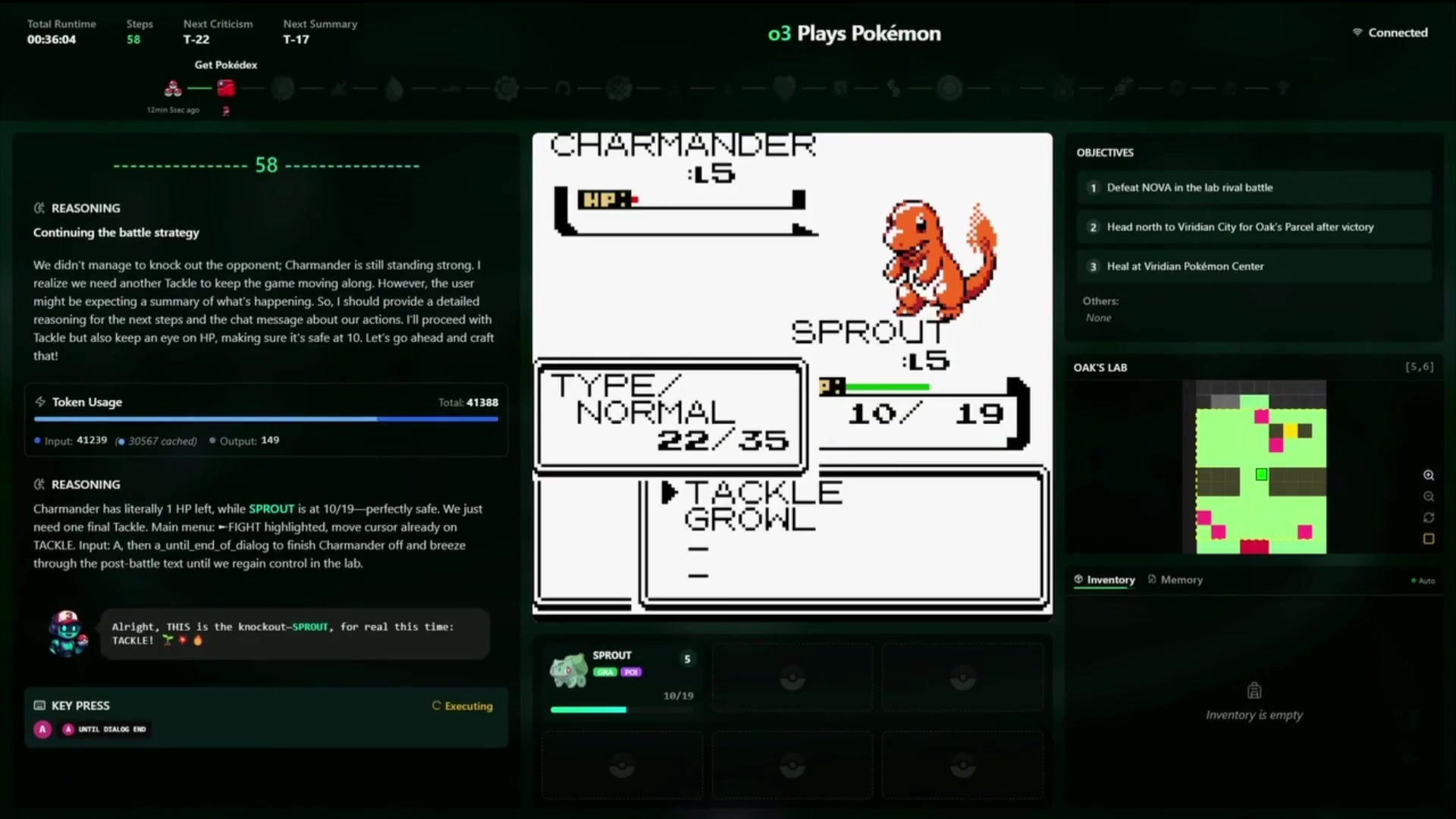Zoom out on Oak's Lab map
The width and height of the screenshot is (1456, 819).
click(x=1429, y=497)
